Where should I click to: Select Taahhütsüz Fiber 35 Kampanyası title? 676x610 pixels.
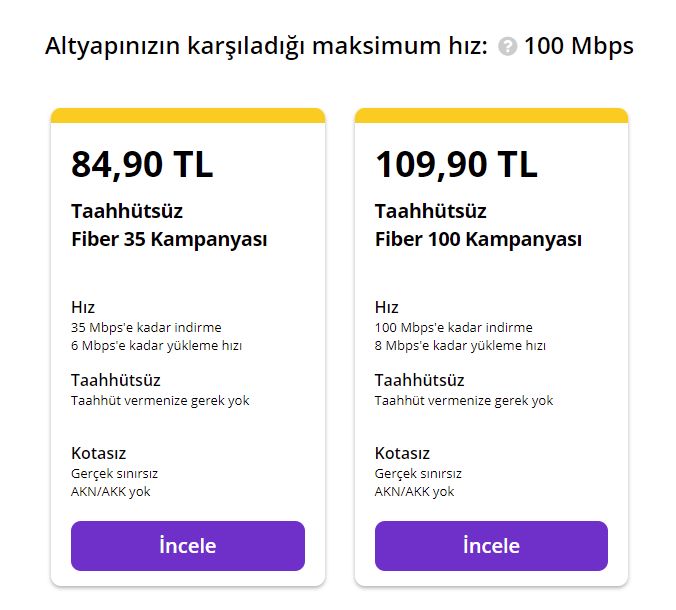[168, 226]
